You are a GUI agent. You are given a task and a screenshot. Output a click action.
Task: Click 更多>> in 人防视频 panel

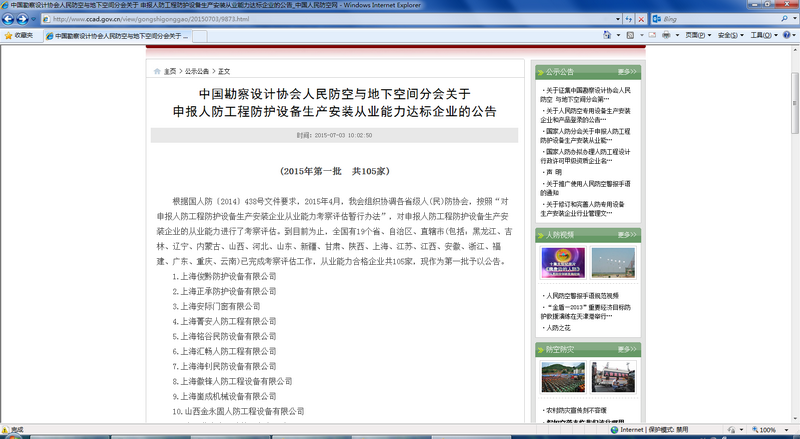627,235
